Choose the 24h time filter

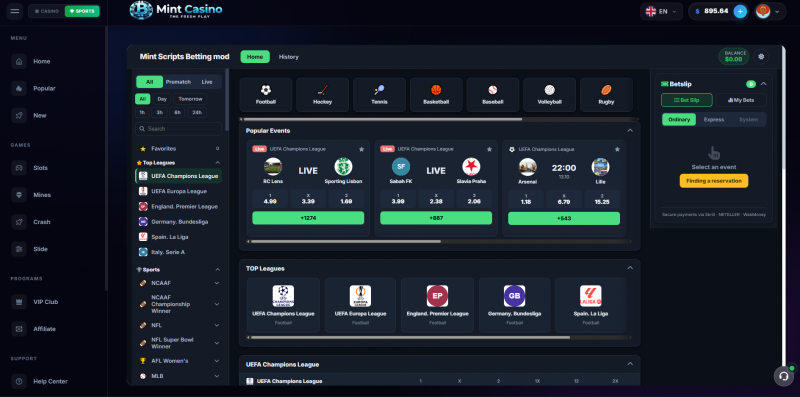point(197,112)
